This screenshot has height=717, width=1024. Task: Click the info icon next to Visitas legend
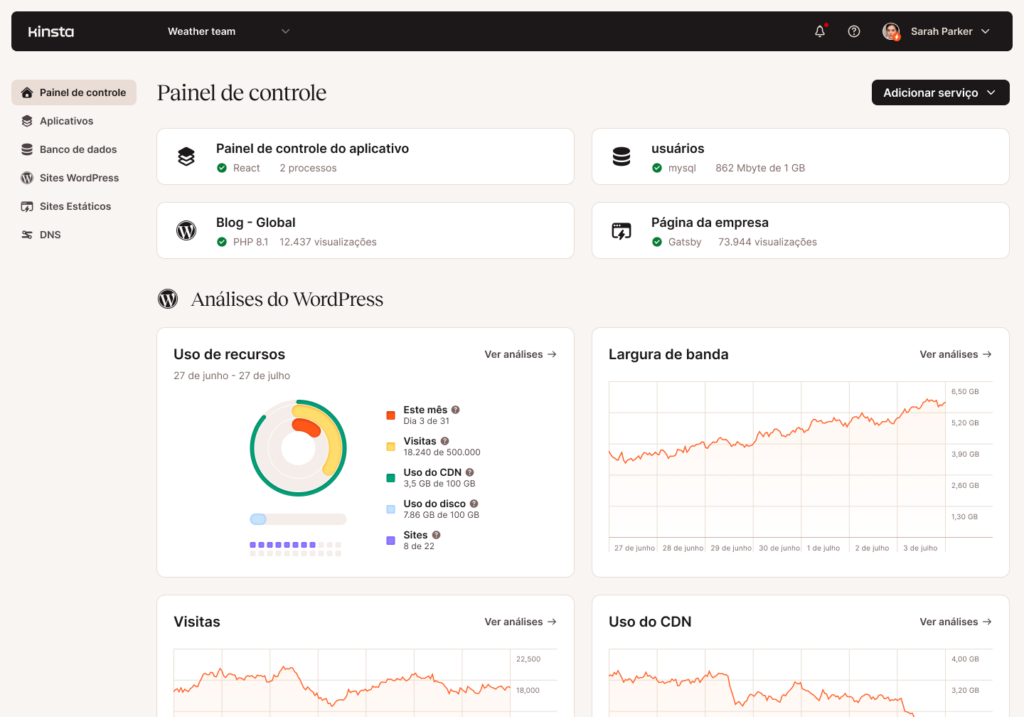pos(445,441)
